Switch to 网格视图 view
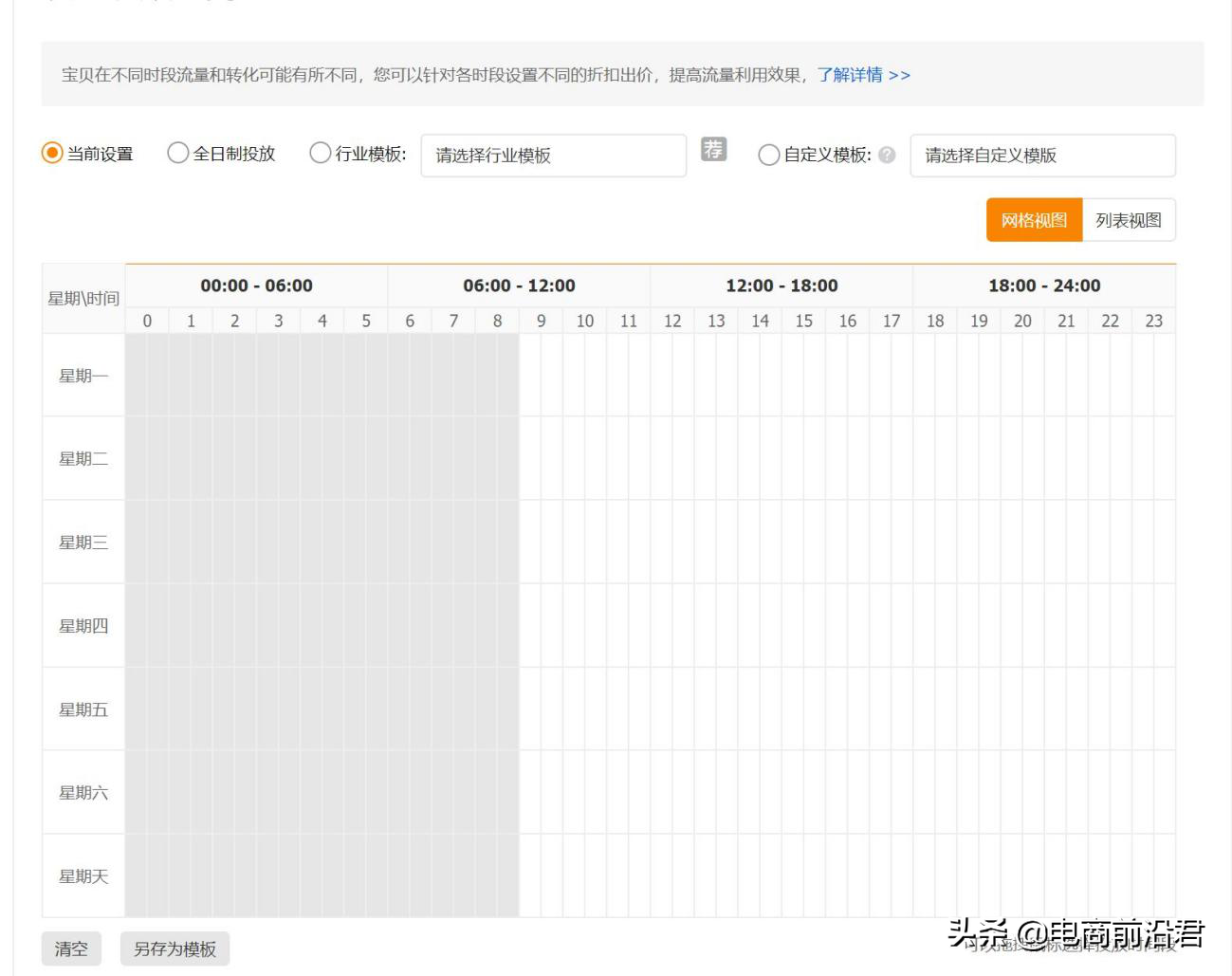The width and height of the screenshot is (1232, 976). (1033, 220)
